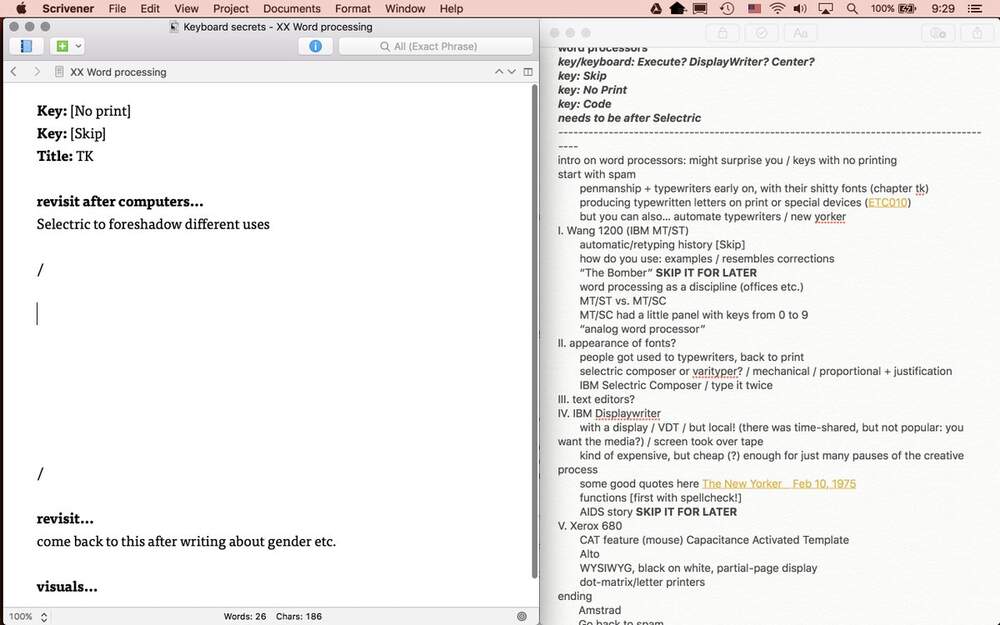The width and height of the screenshot is (1000, 625).
Task: Toggle the Scrivener binder sidebar icon
Action: click(26, 46)
